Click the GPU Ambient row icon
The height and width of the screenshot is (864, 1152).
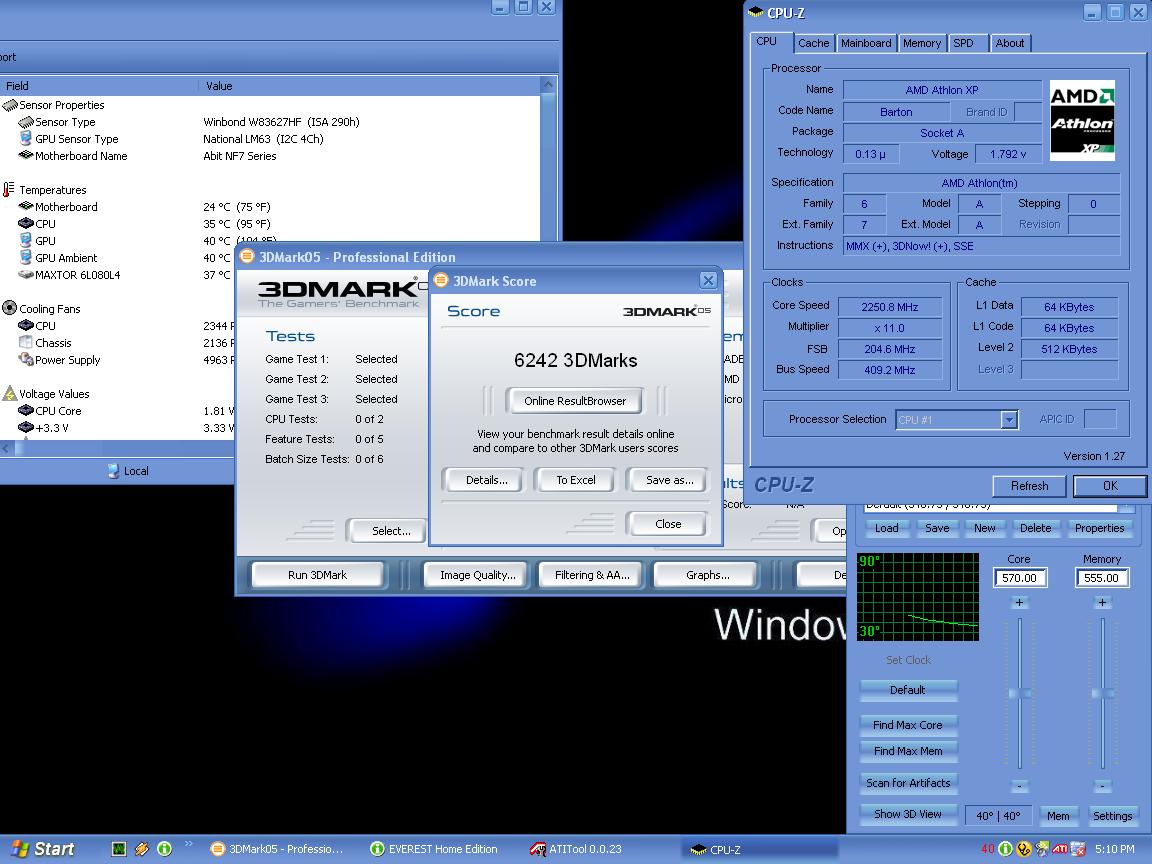tap(26, 257)
